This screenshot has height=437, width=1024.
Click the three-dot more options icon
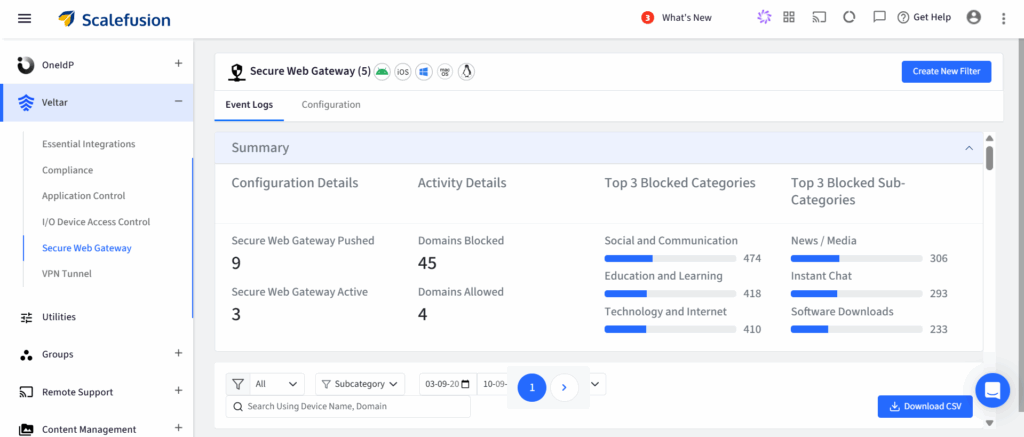tap(1003, 18)
